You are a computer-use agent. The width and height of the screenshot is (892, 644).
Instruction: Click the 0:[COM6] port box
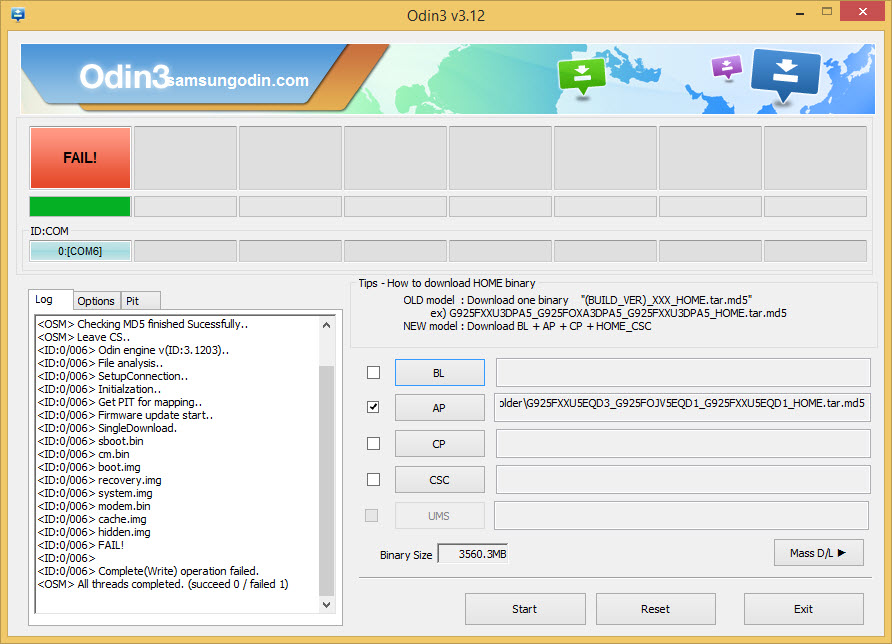(x=80, y=251)
